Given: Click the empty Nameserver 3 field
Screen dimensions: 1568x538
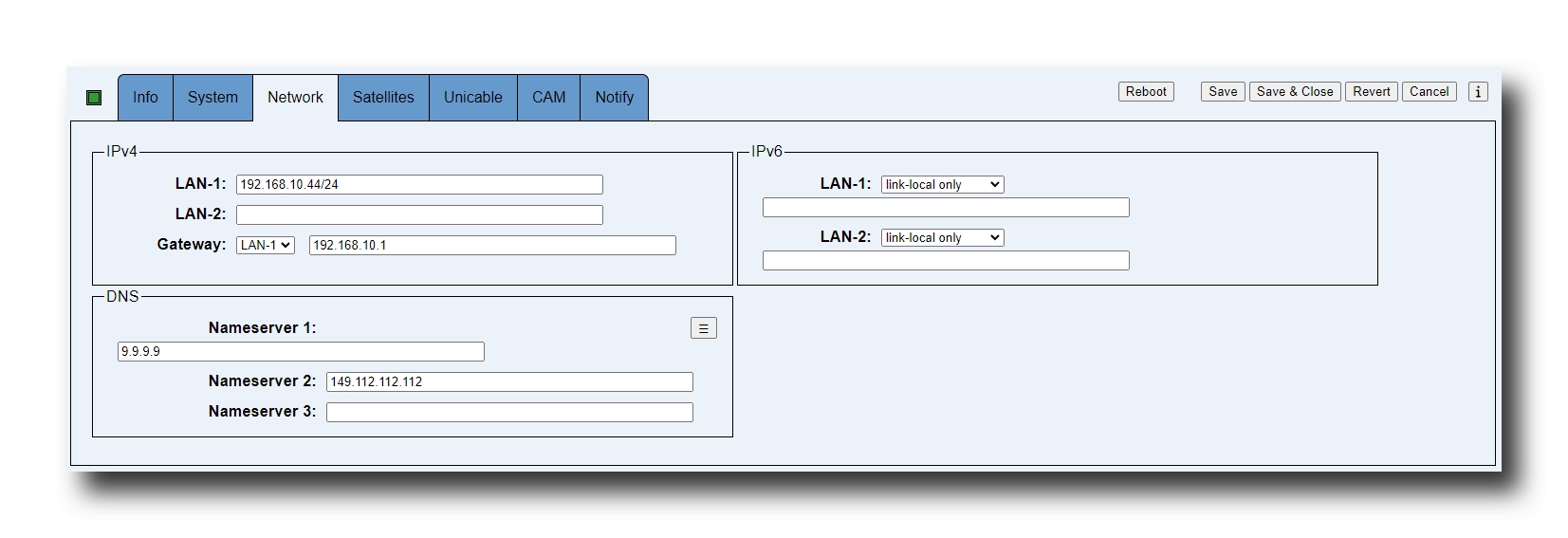Looking at the screenshot, I should click(x=509, y=413).
